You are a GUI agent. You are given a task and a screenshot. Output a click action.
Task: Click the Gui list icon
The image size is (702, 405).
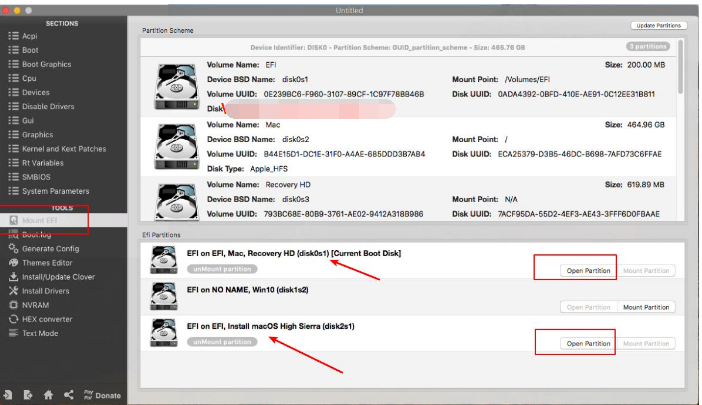pos(13,120)
